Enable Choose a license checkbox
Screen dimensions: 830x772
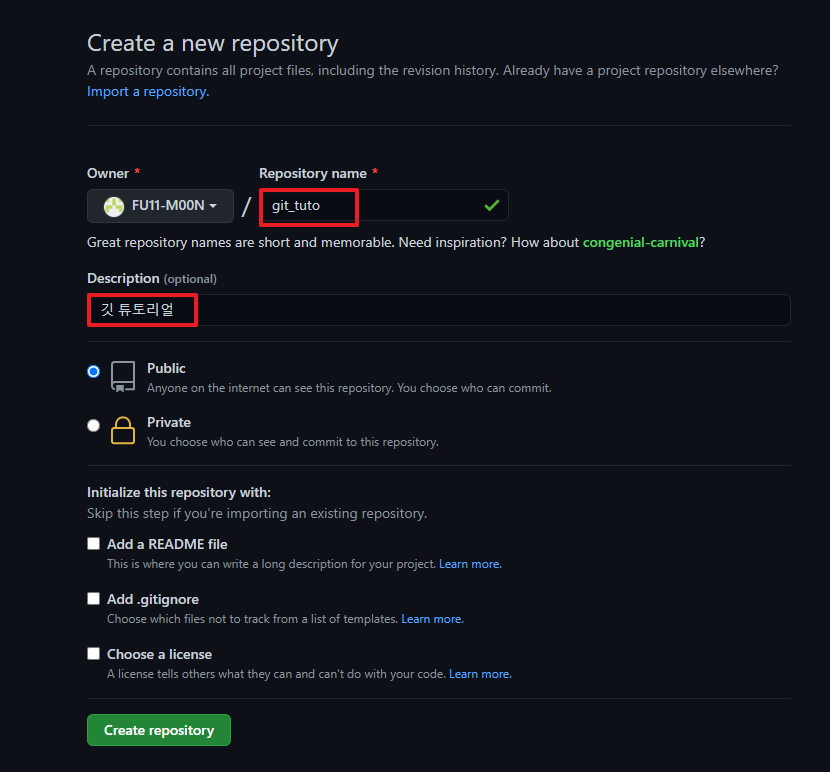pyautogui.click(x=94, y=654)
